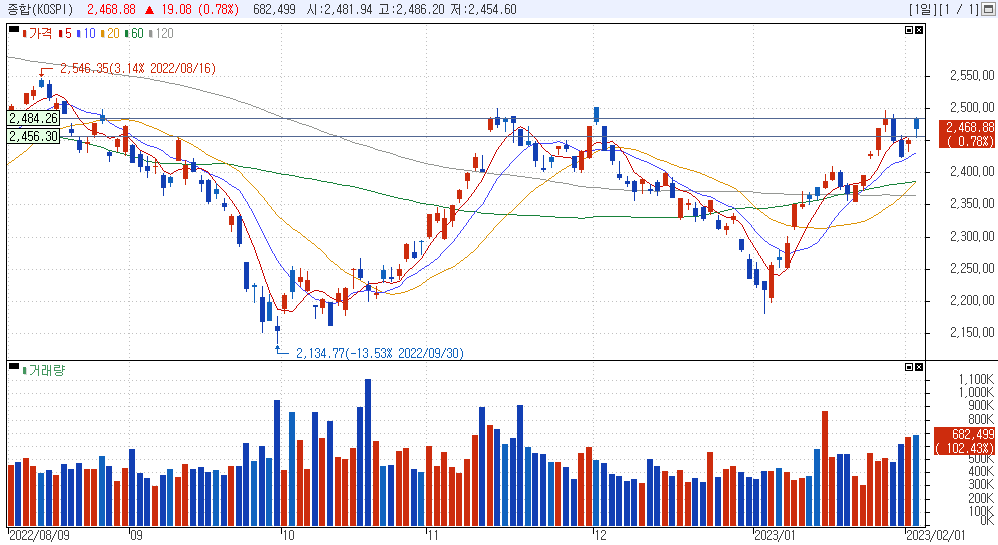Click the 2023/02/01 end date label
This screenshot has height=545, width=998.
tap(936, 535)
